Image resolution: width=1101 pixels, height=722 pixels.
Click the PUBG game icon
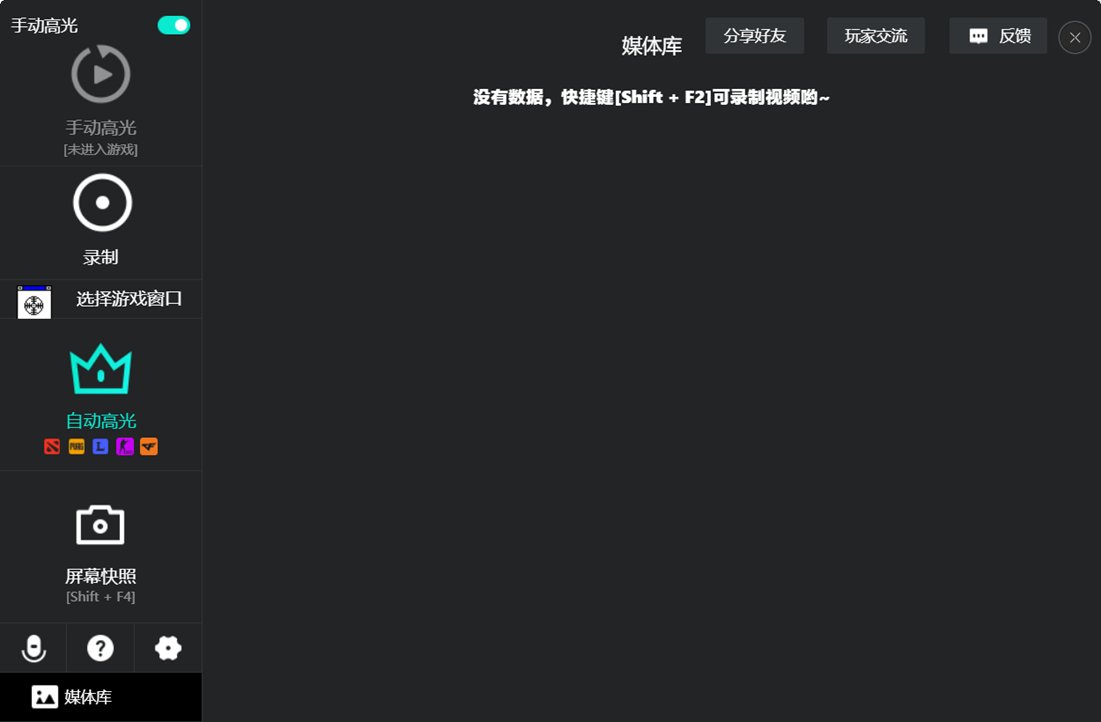(76, 446)
